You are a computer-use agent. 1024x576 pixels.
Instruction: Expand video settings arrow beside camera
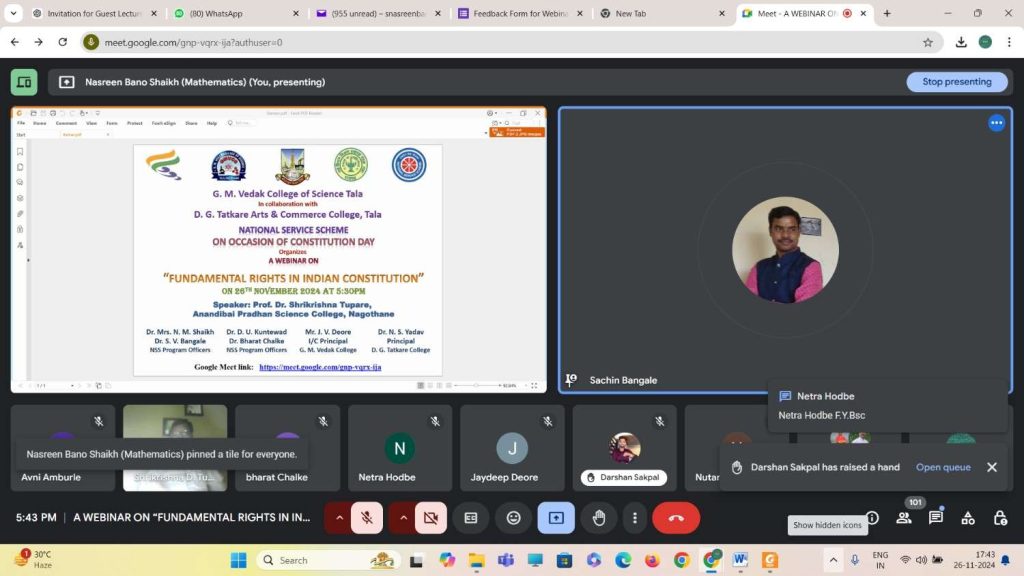coord(404,518)
